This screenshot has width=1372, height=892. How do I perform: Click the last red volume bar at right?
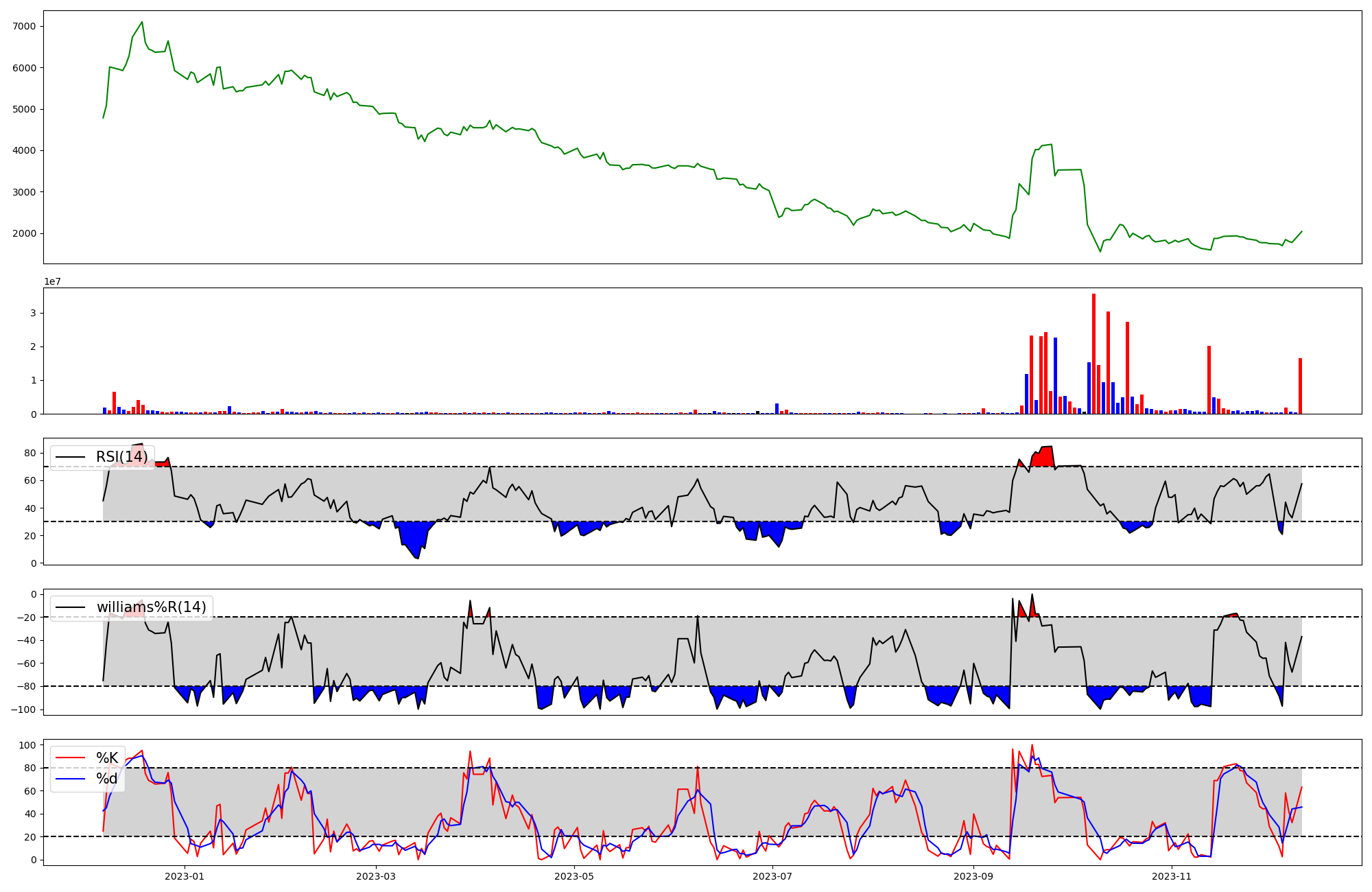pos(1299,386)
